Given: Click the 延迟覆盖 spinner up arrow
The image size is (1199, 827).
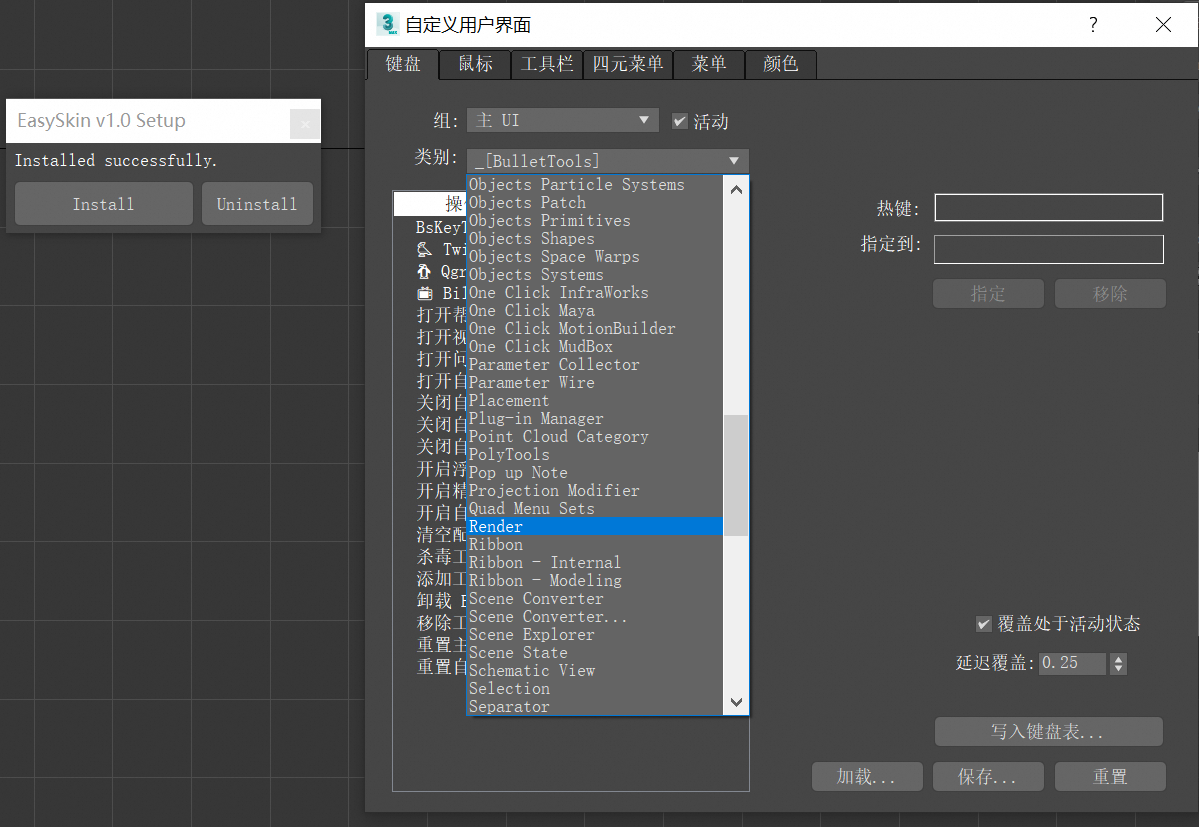Looking at the screenshot, I should 1117,657.
